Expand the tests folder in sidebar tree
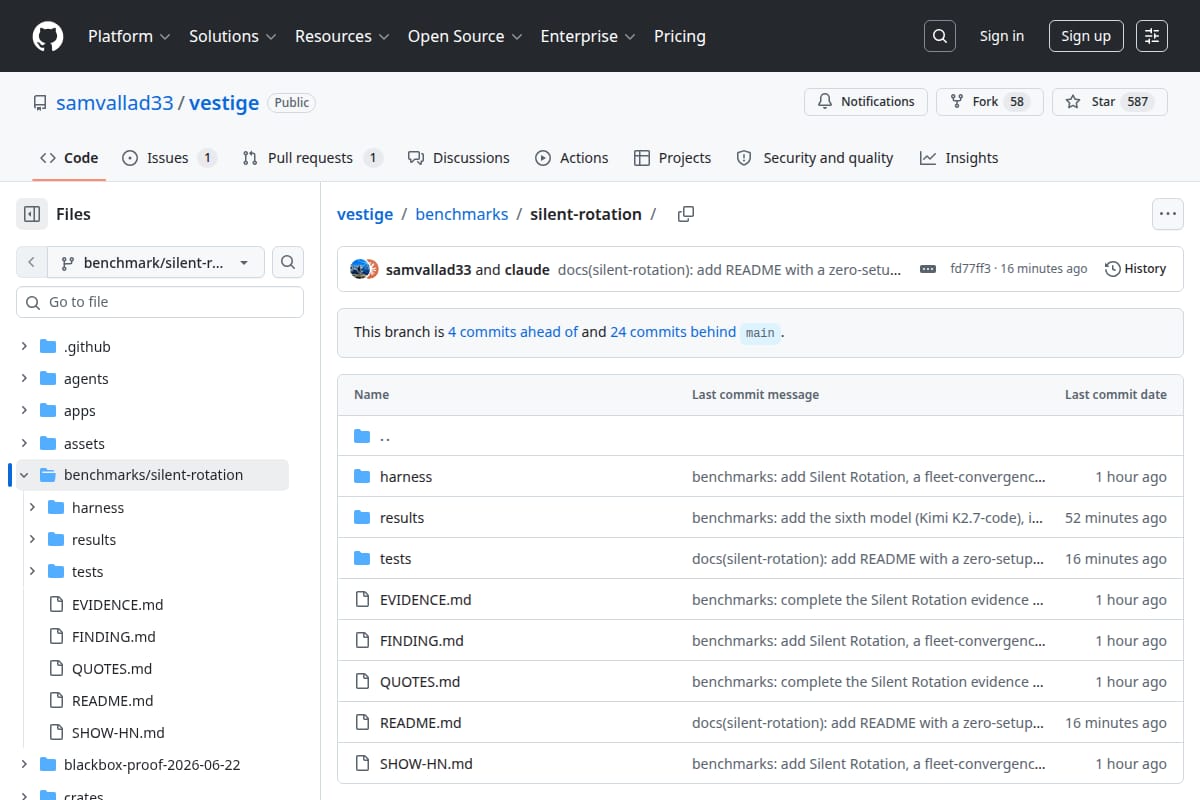1200x800 pixels. click(x=32, y=572)
